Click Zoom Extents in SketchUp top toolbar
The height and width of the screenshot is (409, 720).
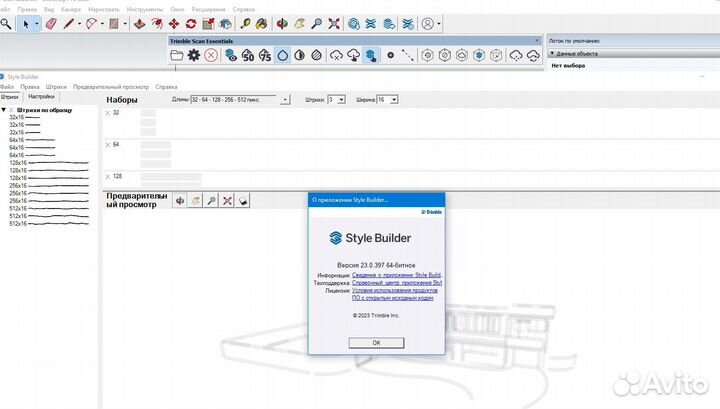click(x=334, y=24)
